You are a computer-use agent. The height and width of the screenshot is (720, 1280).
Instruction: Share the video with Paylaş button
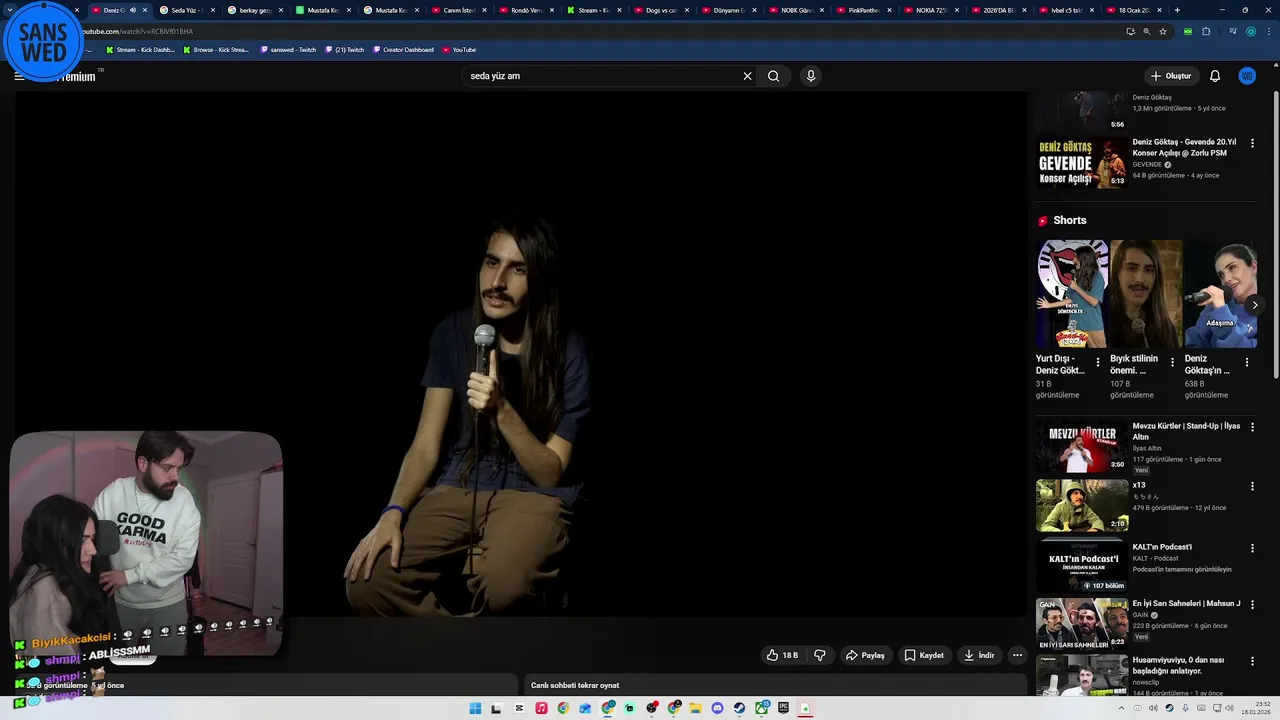pyautogui.click(x=865, y=655)
